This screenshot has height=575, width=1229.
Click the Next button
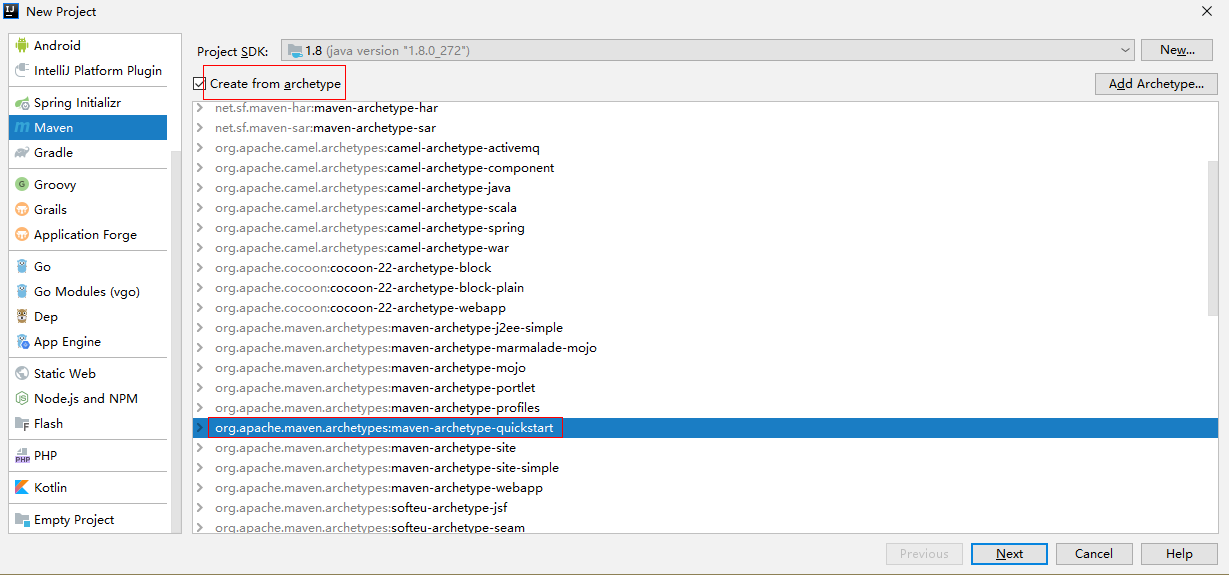point(1009,554)
